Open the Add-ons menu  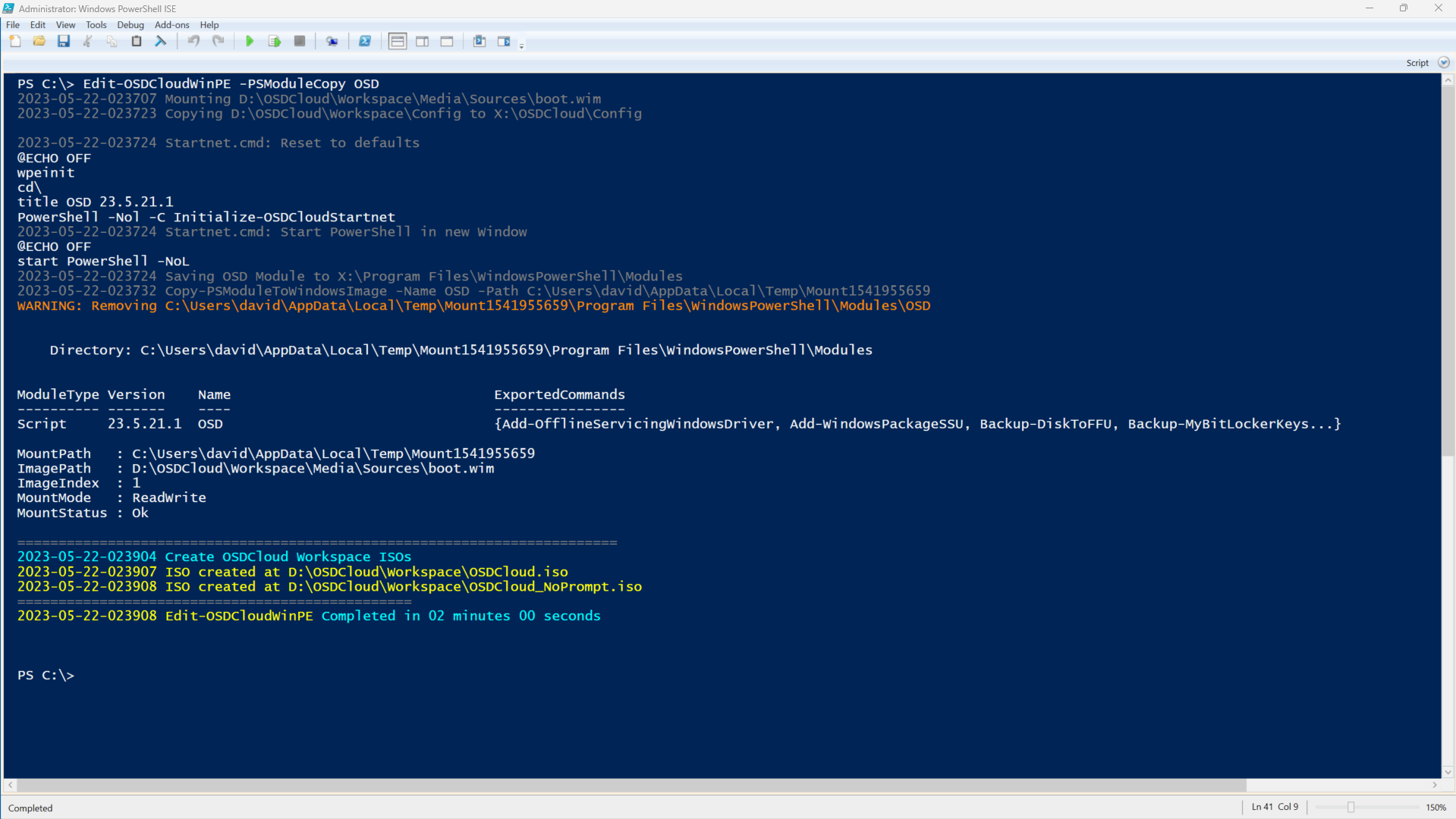coord(171,25)
